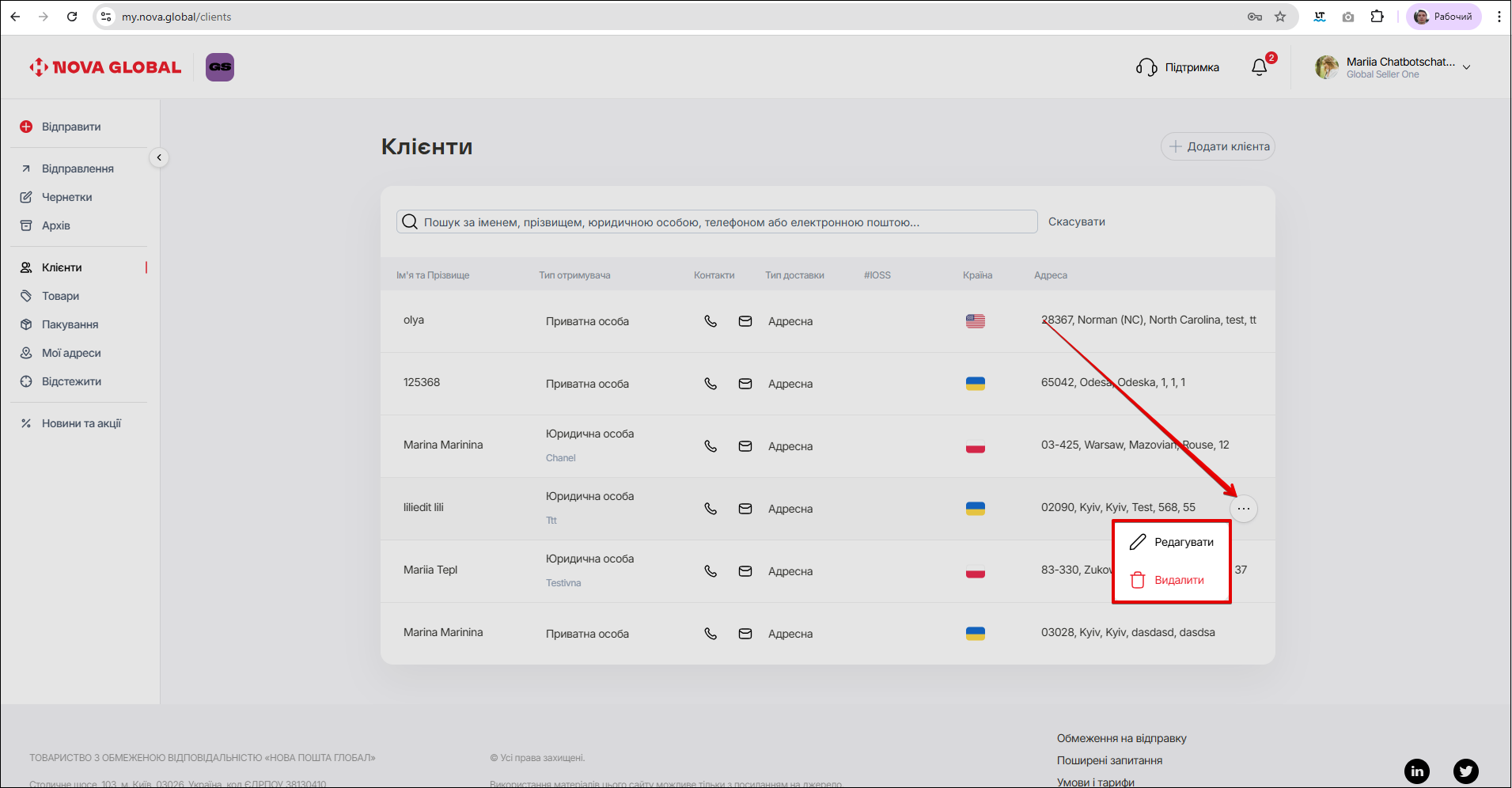
Task: Click the email icon in olya row
Action: (745, 321)
